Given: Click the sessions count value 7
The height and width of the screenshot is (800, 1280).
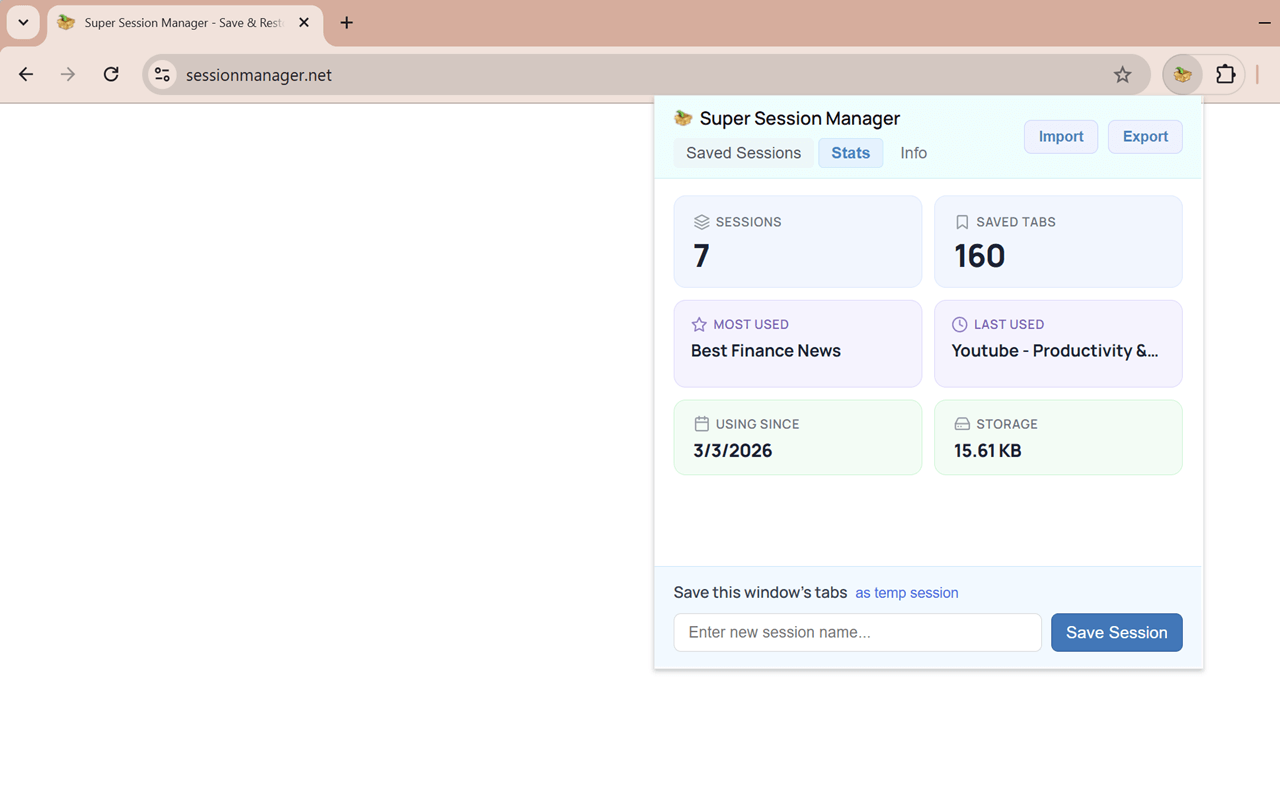Looking at the screenshot, I should pos(702,256).
